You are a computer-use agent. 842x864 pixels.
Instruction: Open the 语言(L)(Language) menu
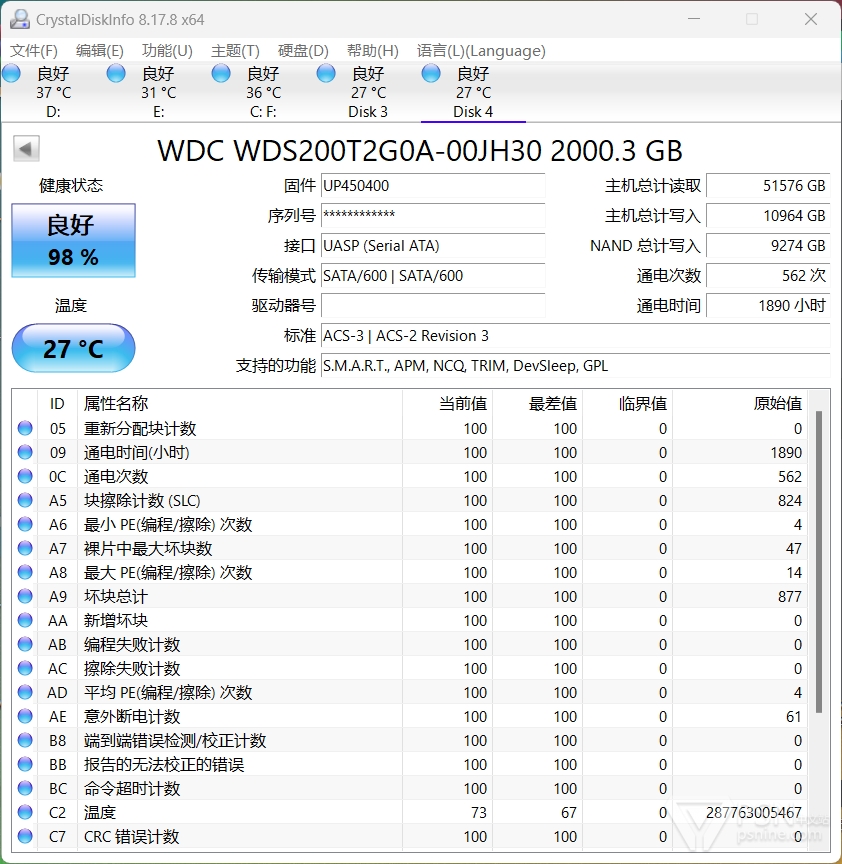pyautogui.click(x=481, y=51)
